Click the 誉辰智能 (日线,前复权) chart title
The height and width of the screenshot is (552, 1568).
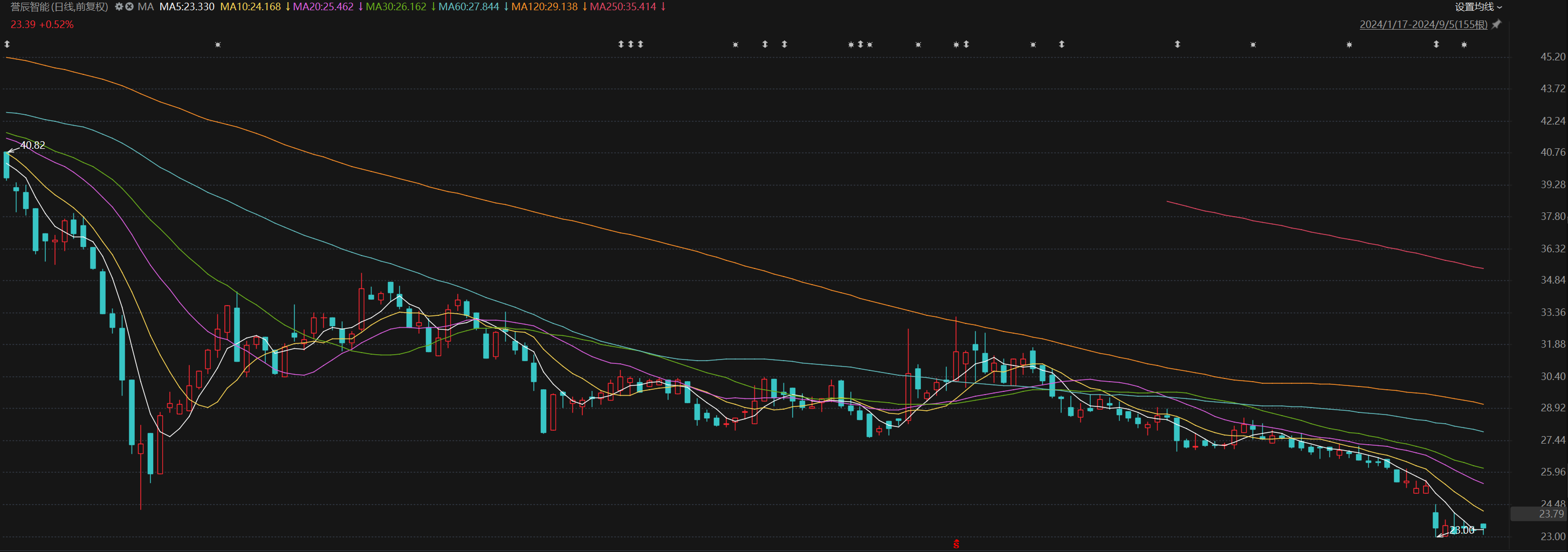[x=59, y=6]
